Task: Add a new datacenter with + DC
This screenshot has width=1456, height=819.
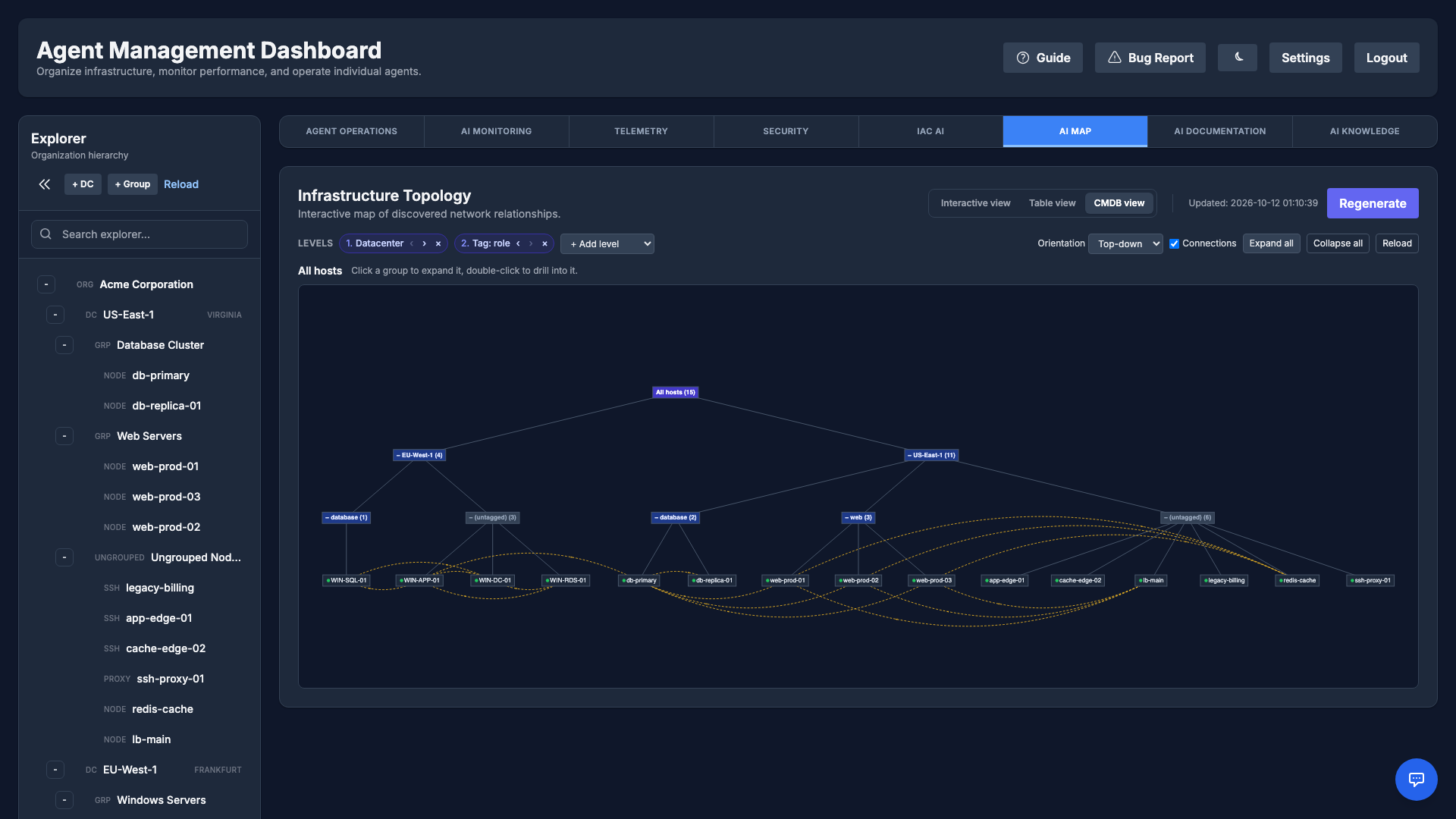Action: pyautogui.click(x=83, y=184)
